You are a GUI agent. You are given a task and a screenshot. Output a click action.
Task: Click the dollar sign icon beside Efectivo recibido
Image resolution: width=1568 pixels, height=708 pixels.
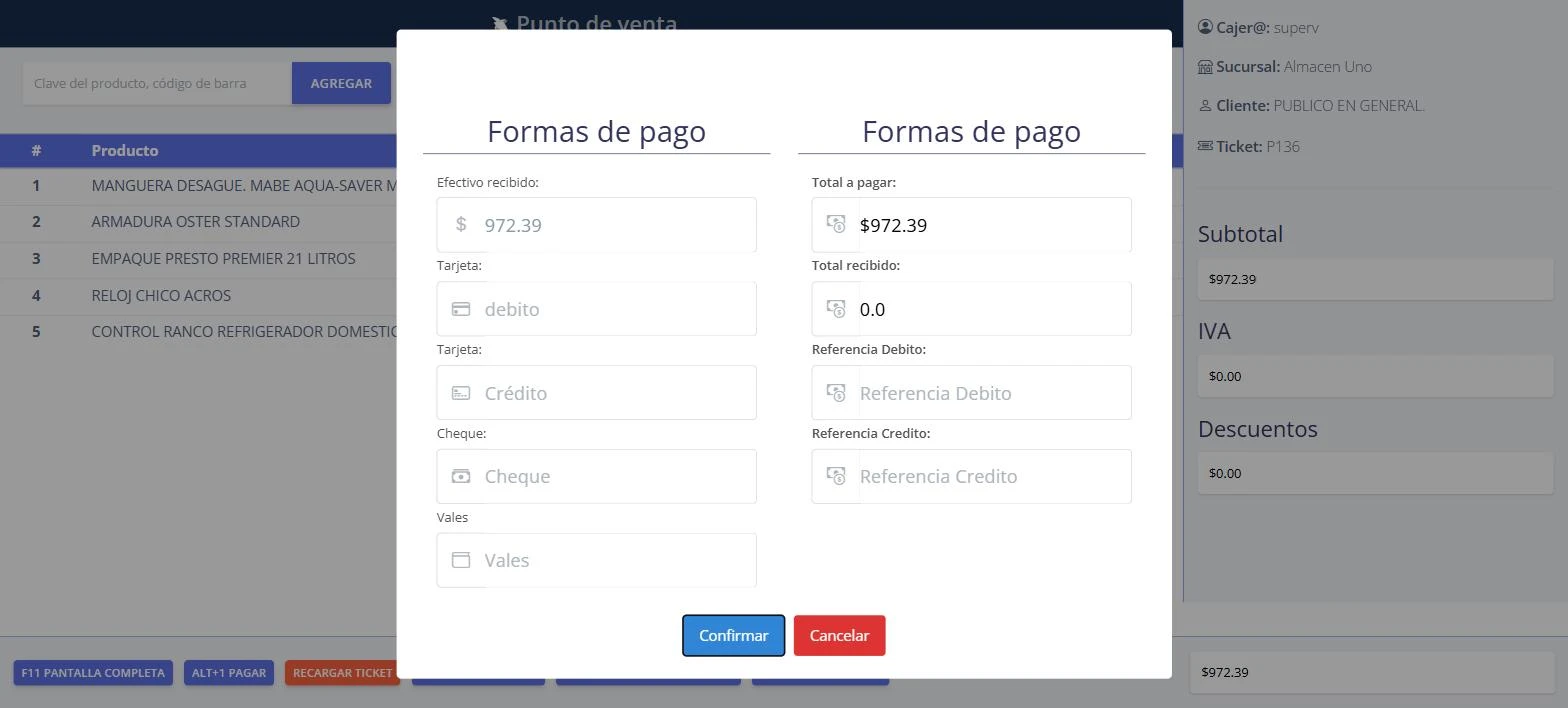[461, 224]
